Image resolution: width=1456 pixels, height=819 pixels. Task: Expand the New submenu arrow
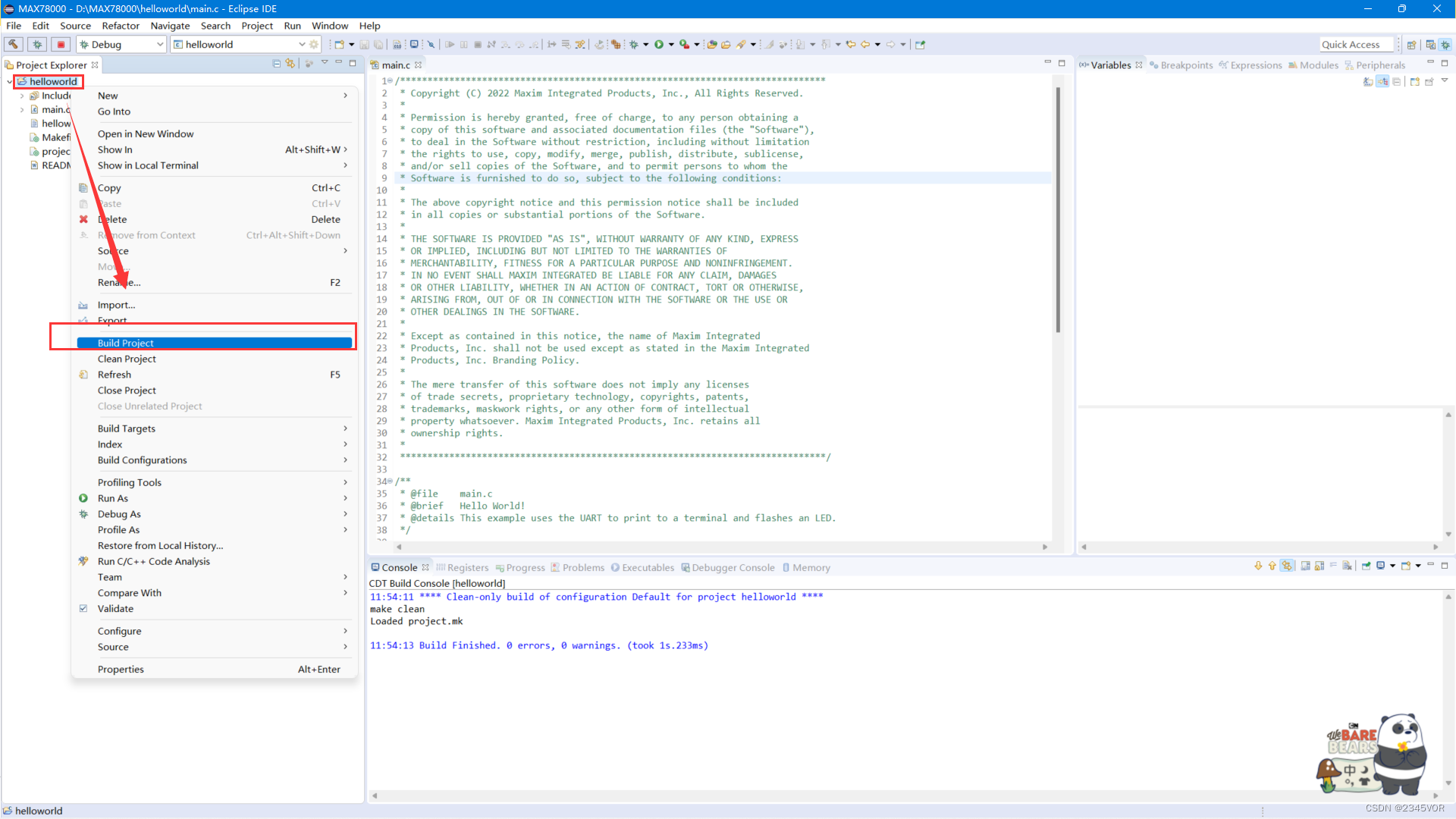point(346,96)
